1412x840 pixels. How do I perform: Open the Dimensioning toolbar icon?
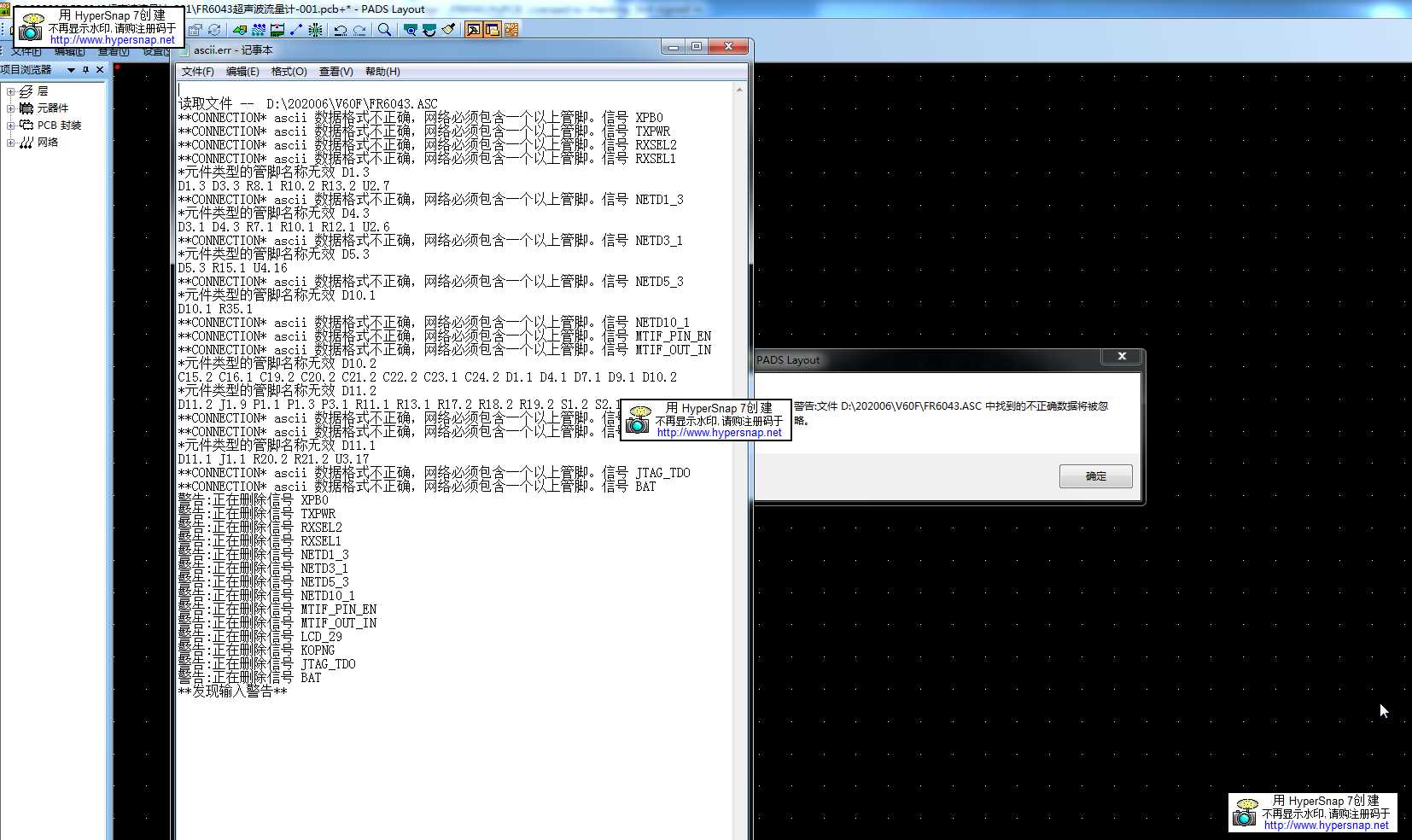(277, 30)
